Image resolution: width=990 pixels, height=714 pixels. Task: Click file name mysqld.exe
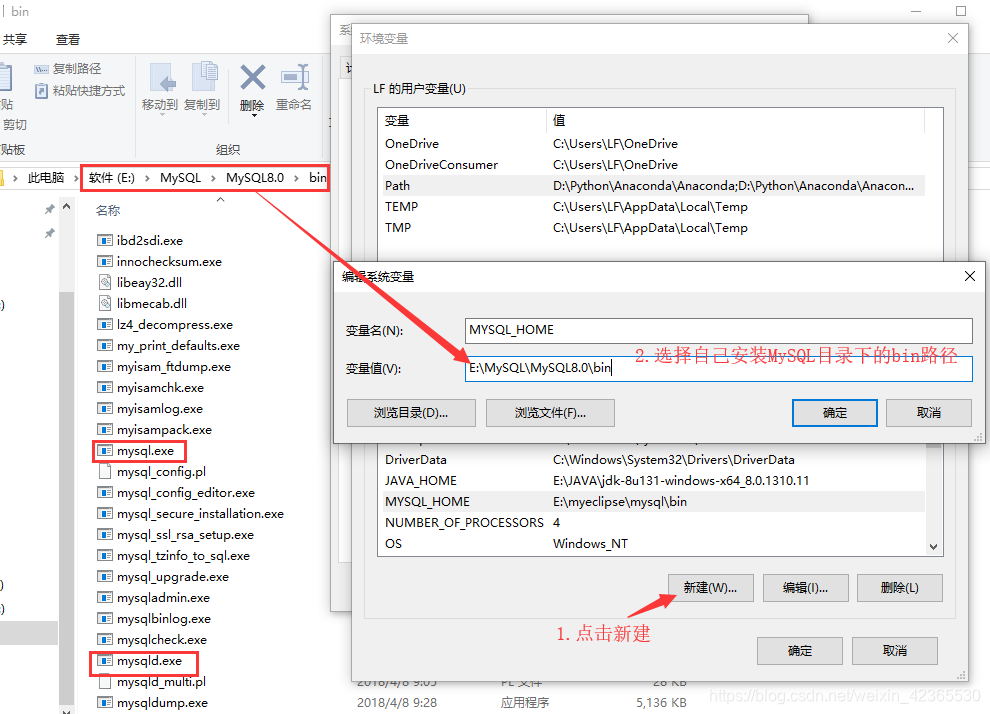(149, 660)
